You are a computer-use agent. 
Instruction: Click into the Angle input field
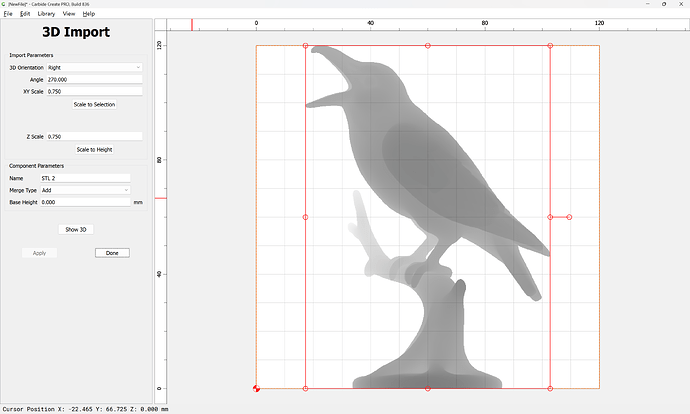pos(94,79)
